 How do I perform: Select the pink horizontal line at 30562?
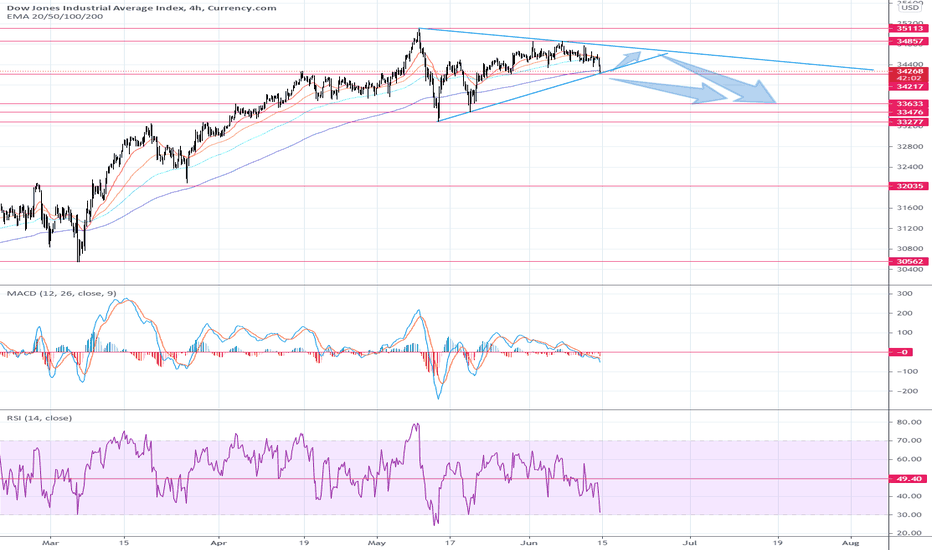444,262
